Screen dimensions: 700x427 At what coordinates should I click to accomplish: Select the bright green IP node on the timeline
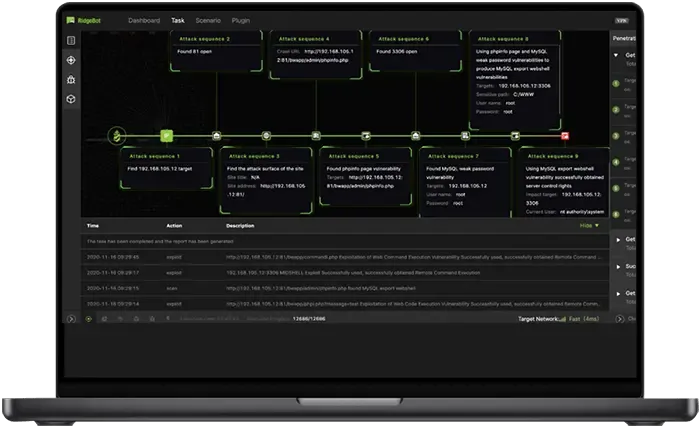(x=167, y=135)
